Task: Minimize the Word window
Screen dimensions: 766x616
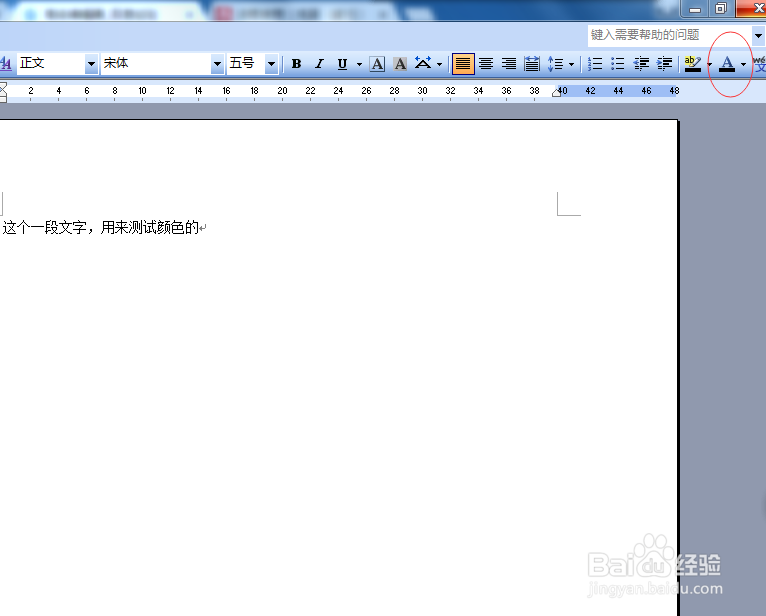Action: point(695,8)
